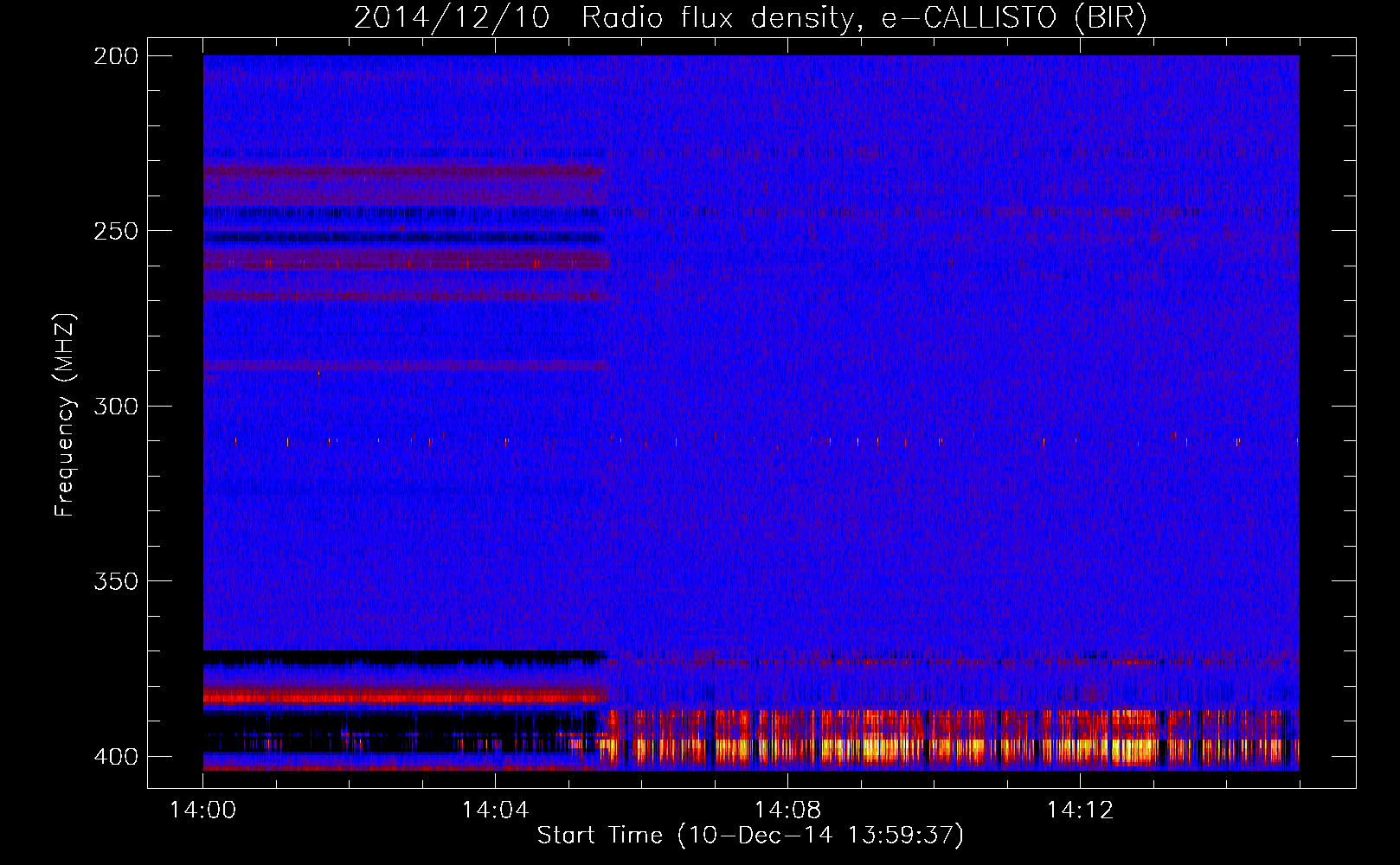Click the 200 frequency tick label
The height and width of the screenshot is (865, 1400).
[115, 56]
